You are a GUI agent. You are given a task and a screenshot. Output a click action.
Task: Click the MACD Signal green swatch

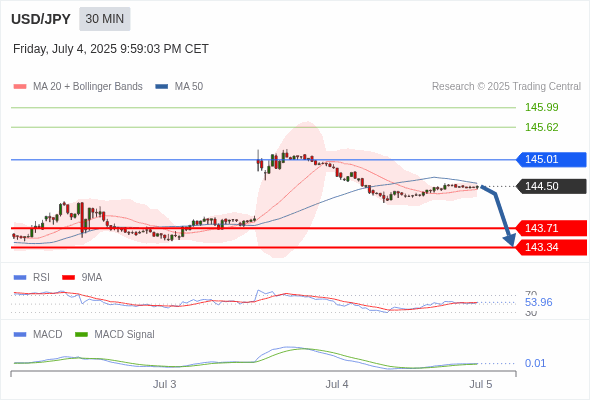(81, 335)
